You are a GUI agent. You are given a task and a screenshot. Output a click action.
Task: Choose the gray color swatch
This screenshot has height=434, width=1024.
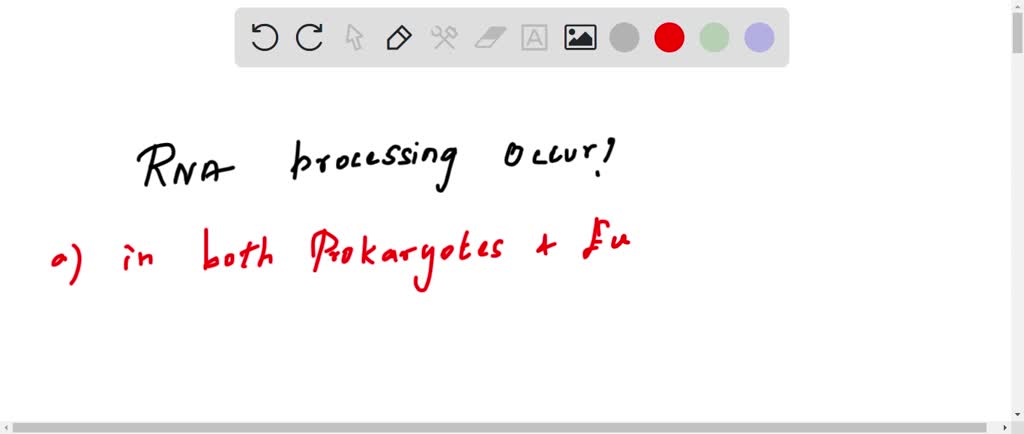[624, 37]
